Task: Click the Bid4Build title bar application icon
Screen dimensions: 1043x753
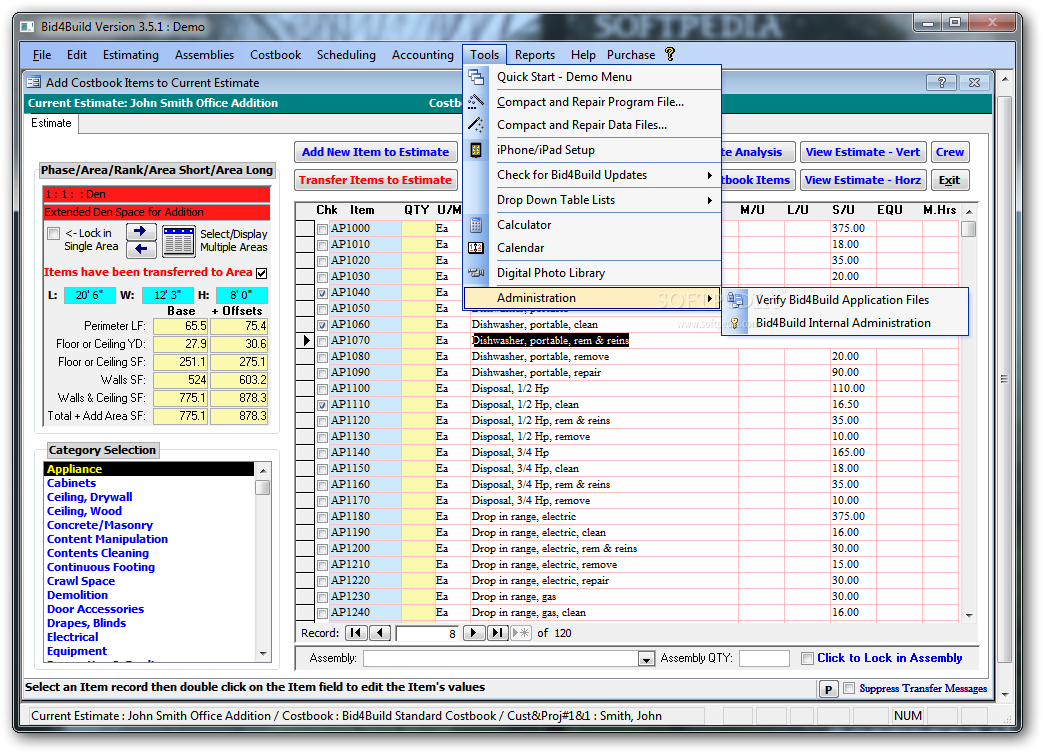Action: [x=27, y=27]
